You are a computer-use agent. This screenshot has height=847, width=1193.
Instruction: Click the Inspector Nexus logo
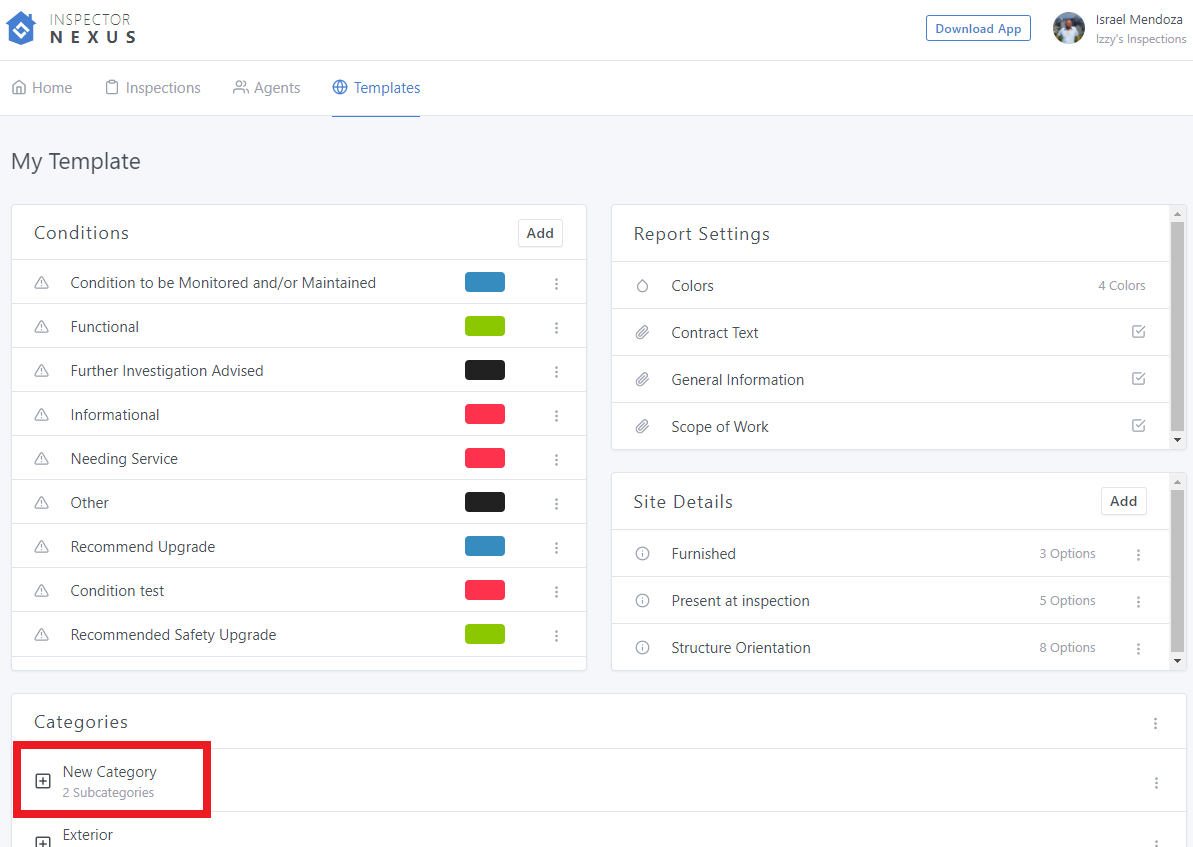(x=71, y=28)
